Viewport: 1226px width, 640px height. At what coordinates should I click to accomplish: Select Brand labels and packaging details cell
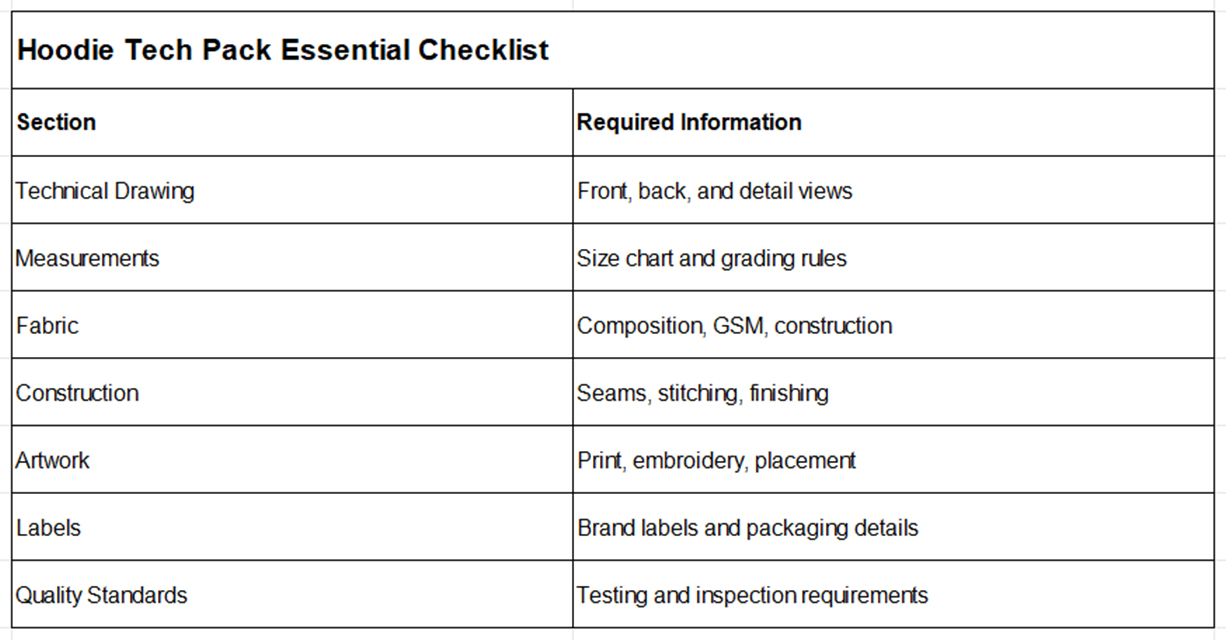pos(893,527)
